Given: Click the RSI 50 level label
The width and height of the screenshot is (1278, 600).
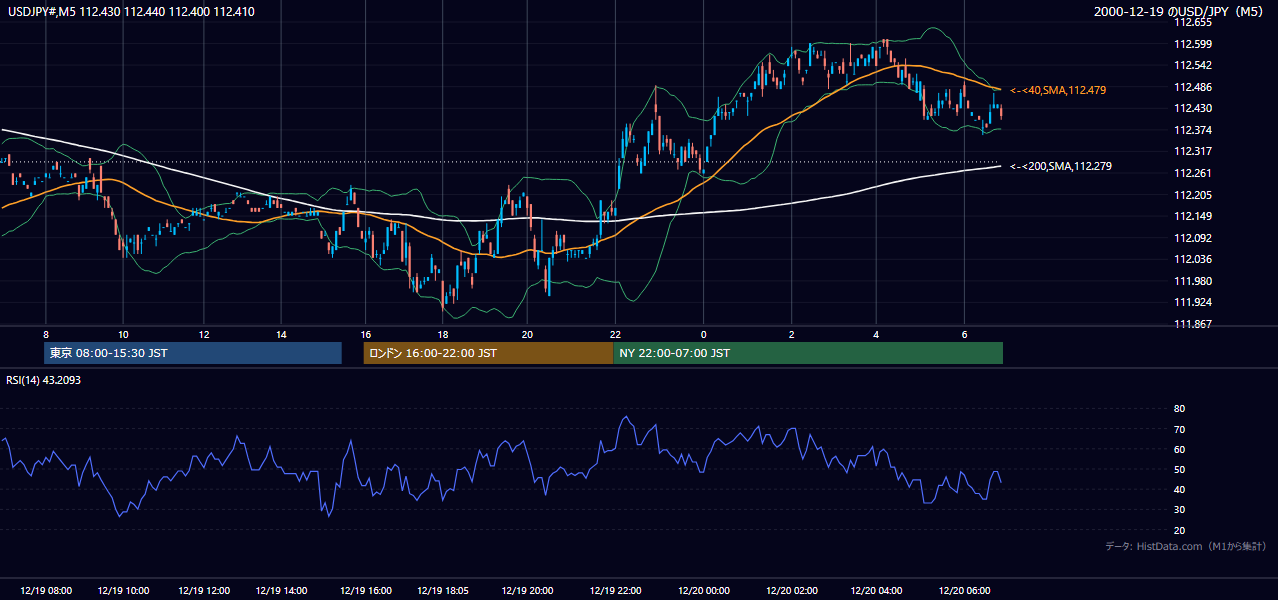Looking at the screenshot, I should [1179, 469].
